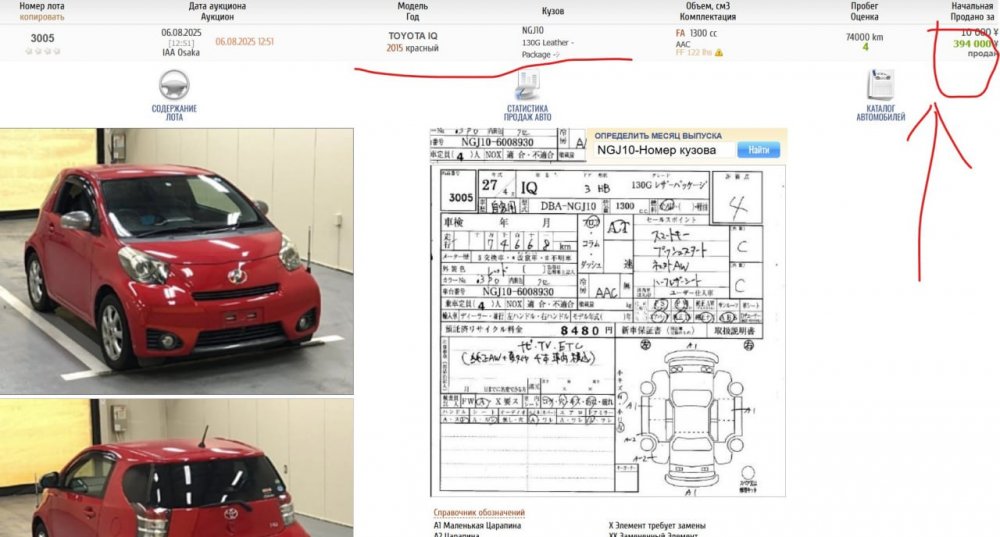Click the СТАТИСТИКА ПРОДАЖ АВТО label text
The image size is (1000, 537).
tap(527, 112)
